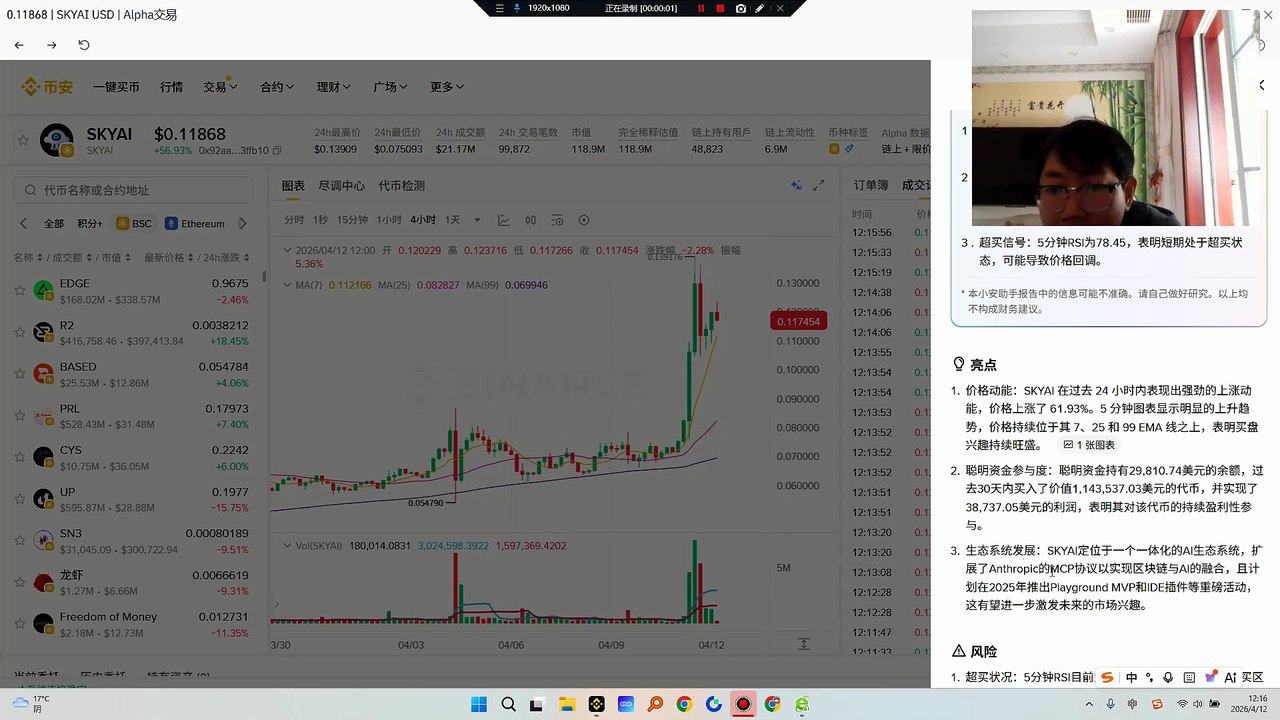This screenshot has width=1280, height=720.
Task: Open the 交易 dropdown menu
Action: click(220, 87)
